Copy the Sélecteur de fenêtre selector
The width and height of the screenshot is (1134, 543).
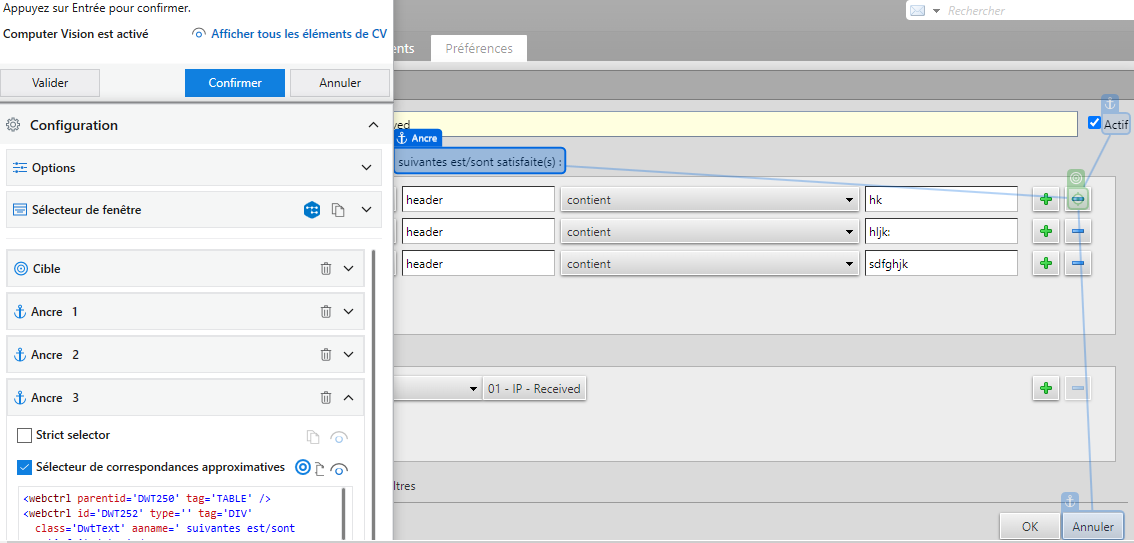[x=338, y=210]
